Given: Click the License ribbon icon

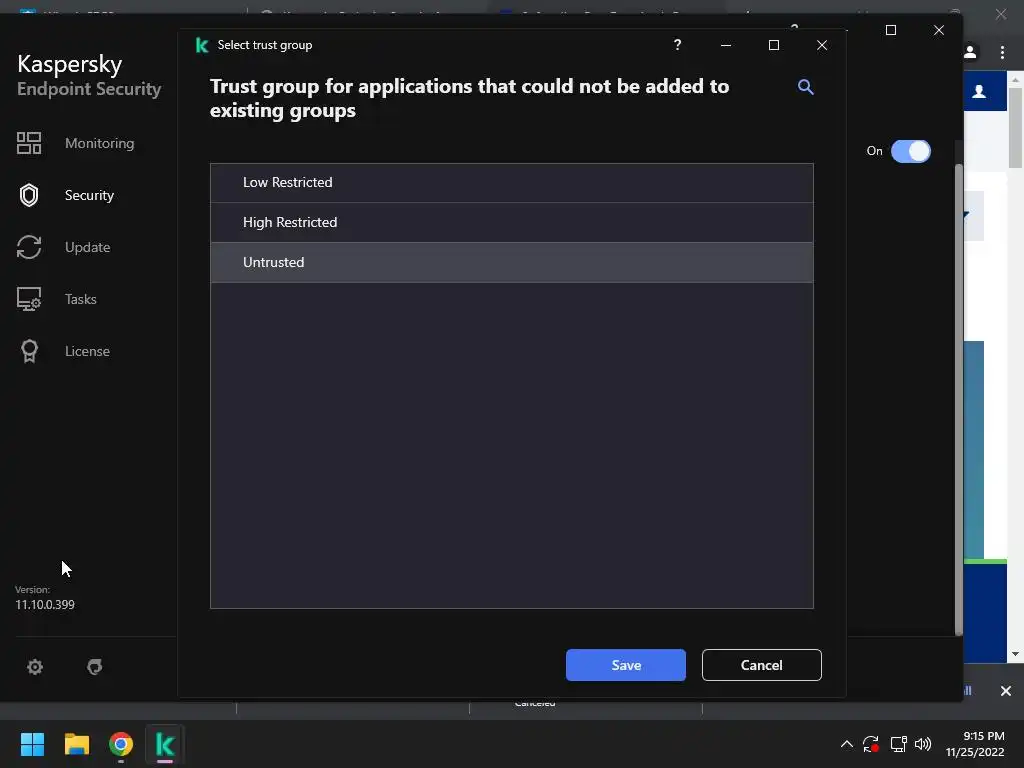Looking at the screenshot, I should click(29, 351).
